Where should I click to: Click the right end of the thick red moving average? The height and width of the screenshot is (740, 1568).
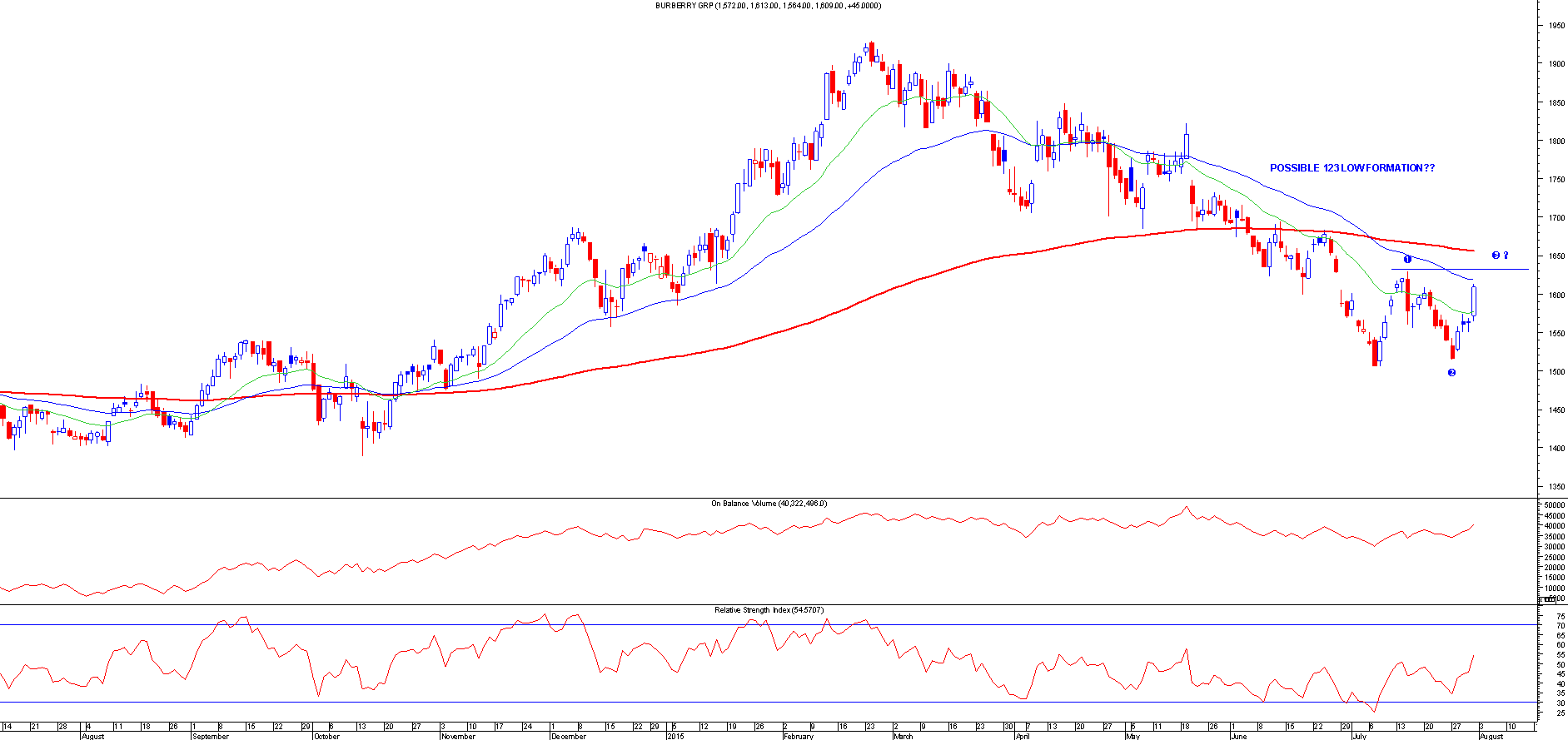click(1472, 251)
